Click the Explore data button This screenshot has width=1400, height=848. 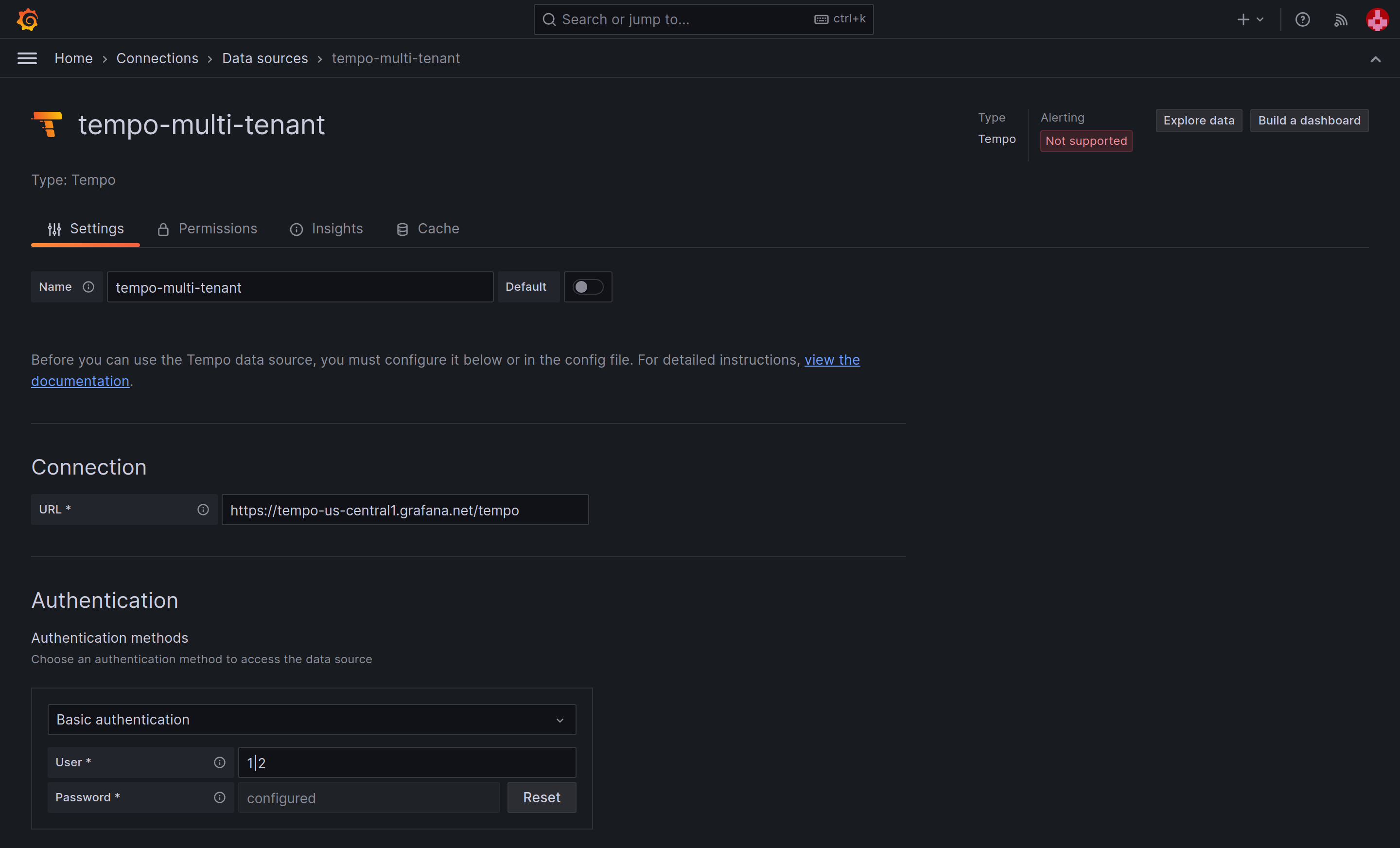tap(1198, 120)
